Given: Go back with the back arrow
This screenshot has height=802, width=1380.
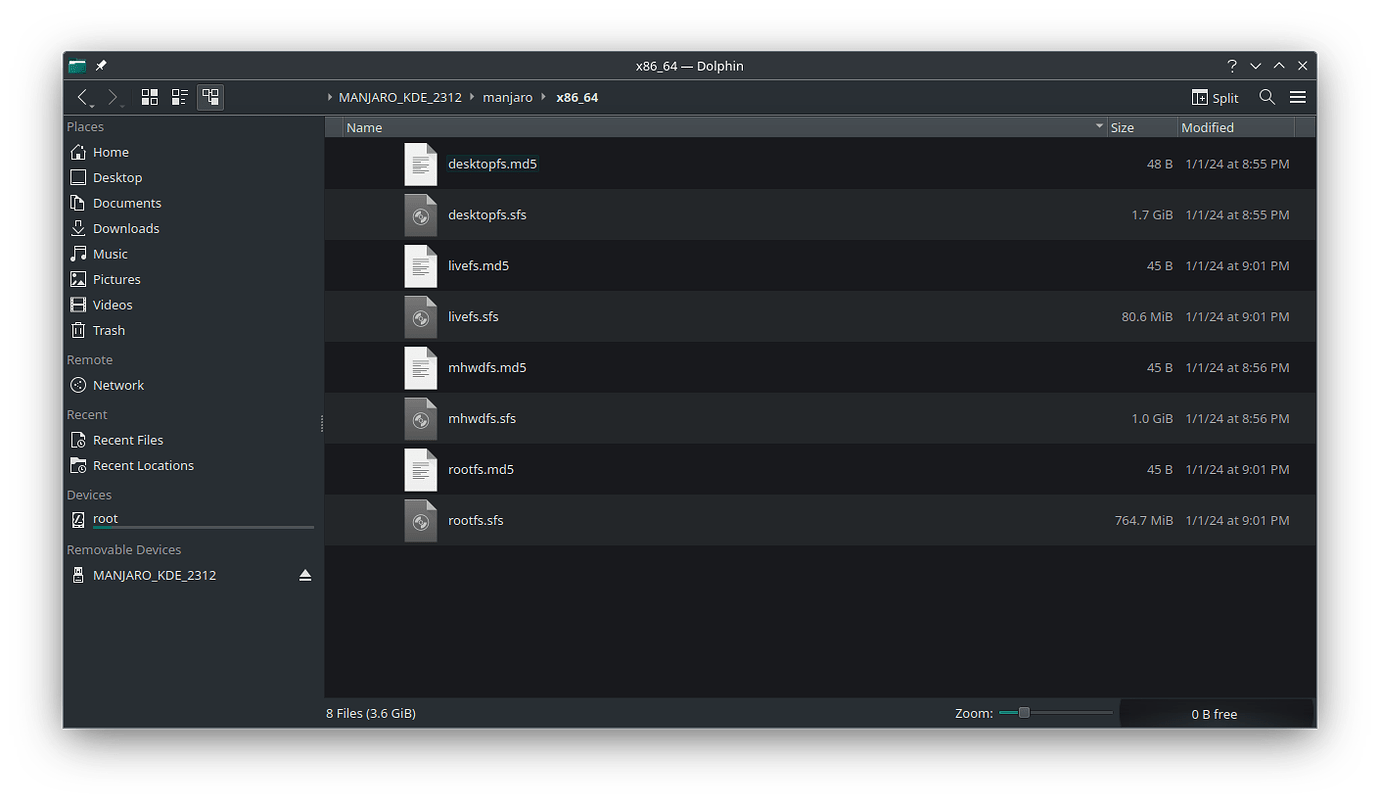Looking at the screenshot, I should pos(84,97).
